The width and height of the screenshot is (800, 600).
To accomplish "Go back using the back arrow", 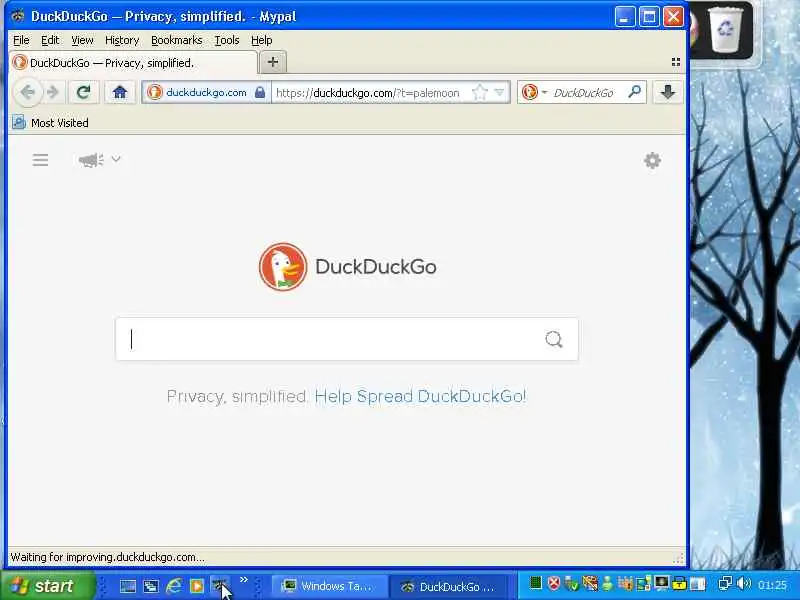I will point(28,92).
